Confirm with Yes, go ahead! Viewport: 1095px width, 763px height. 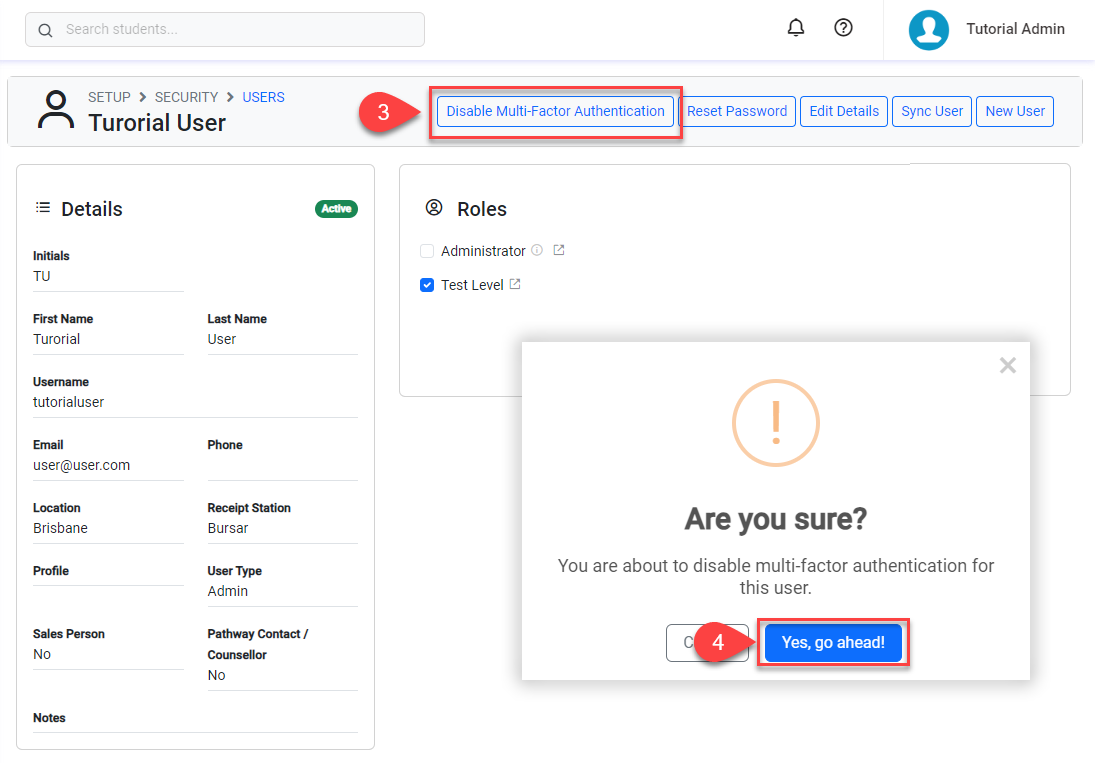[832, 642]
